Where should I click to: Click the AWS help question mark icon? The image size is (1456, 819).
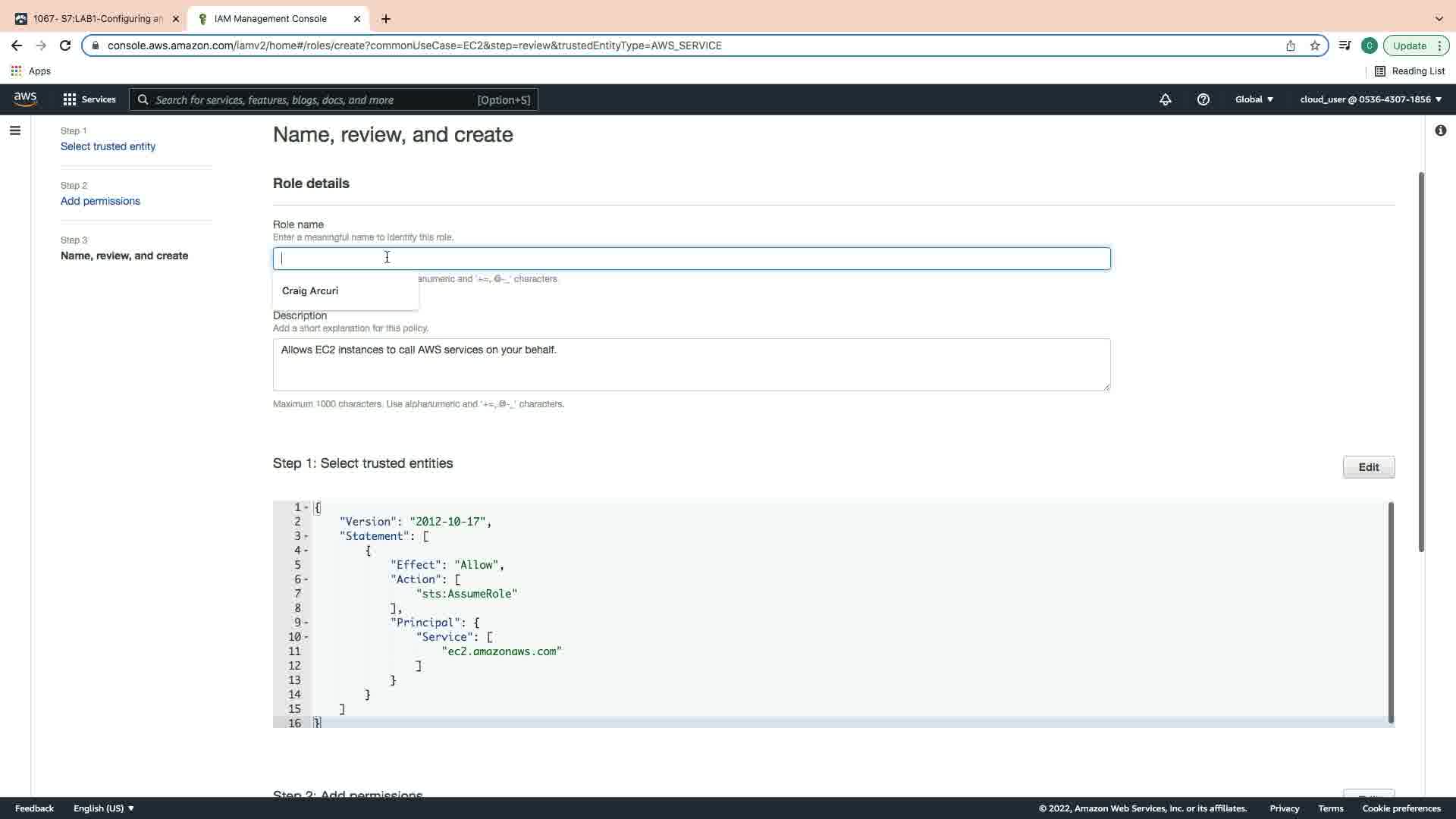coord(1203,99)
